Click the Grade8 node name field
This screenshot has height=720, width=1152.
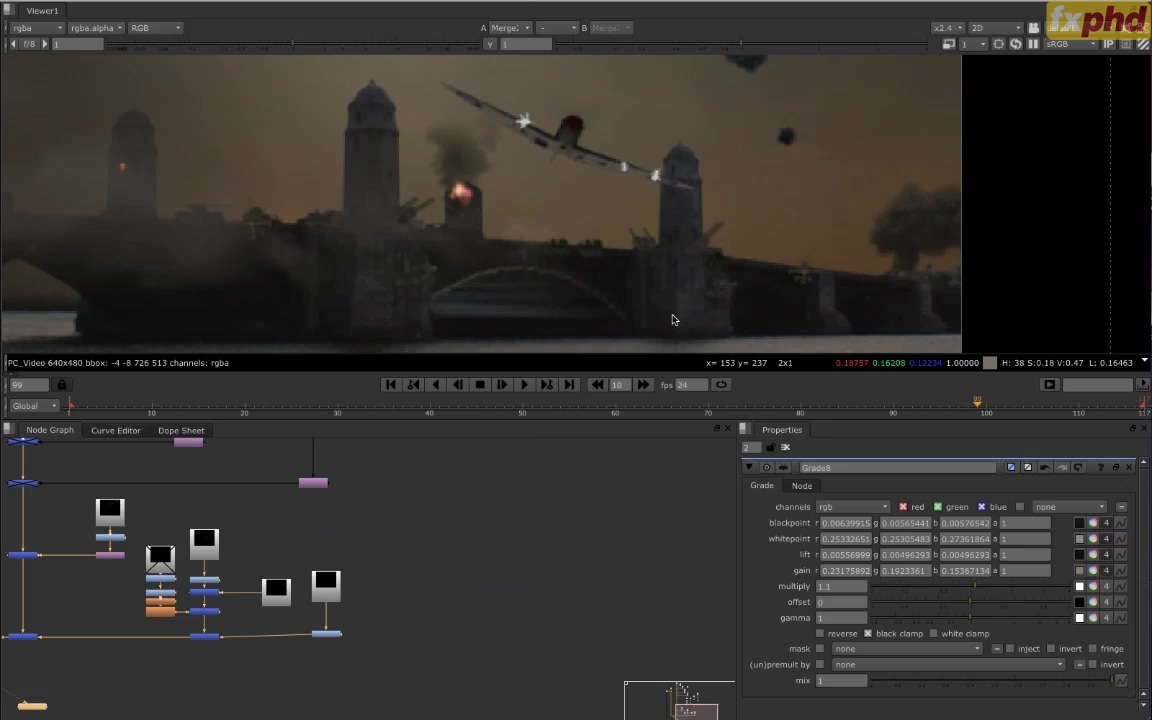(x=898, y=467)
